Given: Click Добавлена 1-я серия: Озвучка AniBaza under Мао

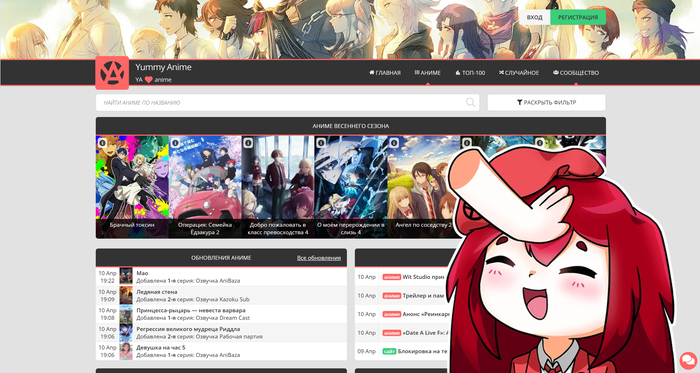Looking at the screenshot, I should (x=188, y=281).
